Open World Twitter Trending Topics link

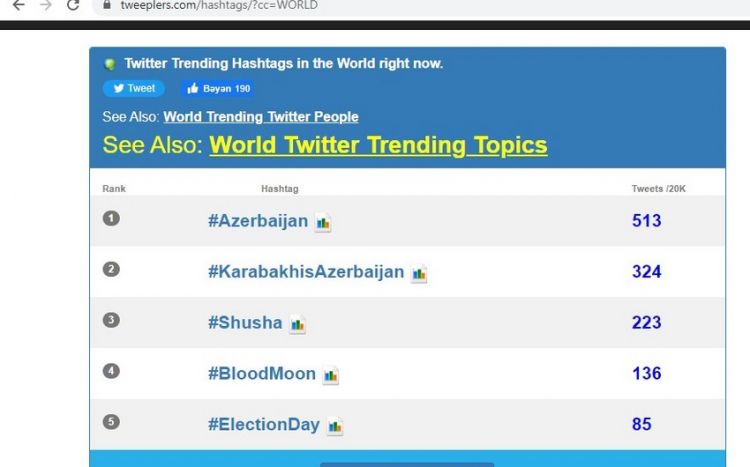378,145
